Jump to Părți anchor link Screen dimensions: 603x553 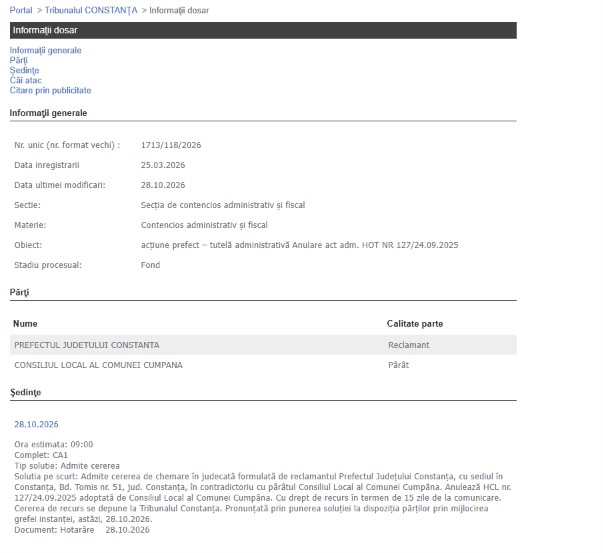18,60
